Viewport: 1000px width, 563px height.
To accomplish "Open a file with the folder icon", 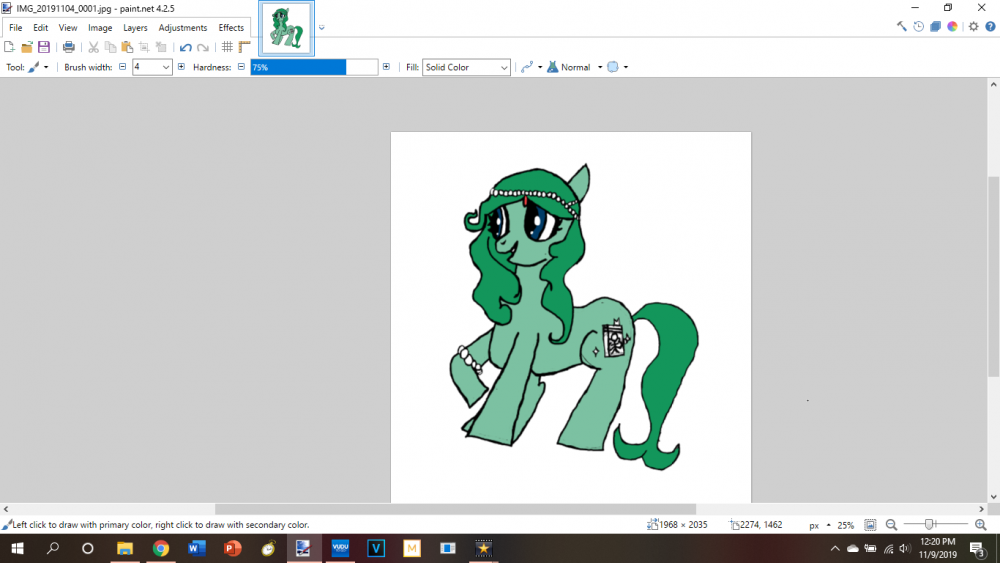I will coord(27,47).
